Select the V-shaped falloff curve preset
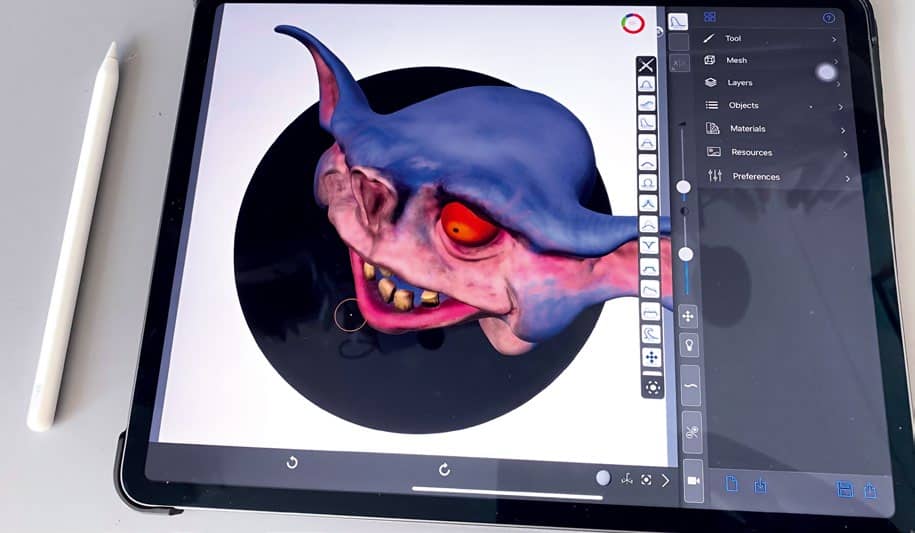The height and width of the screenshot is (533, 915). (x=649, y=245)
